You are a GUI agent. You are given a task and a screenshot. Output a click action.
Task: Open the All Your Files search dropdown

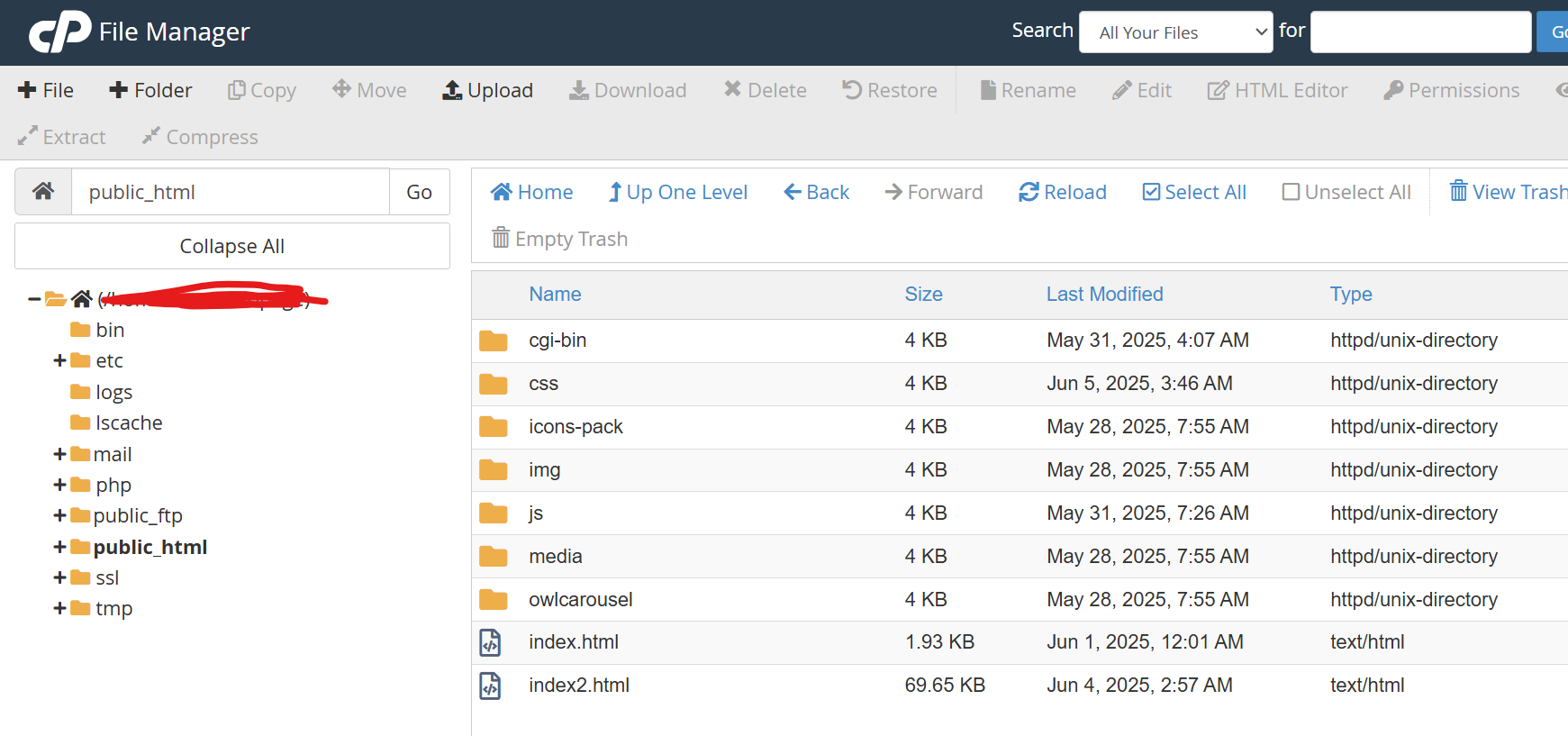click(x=1175, y=32)
